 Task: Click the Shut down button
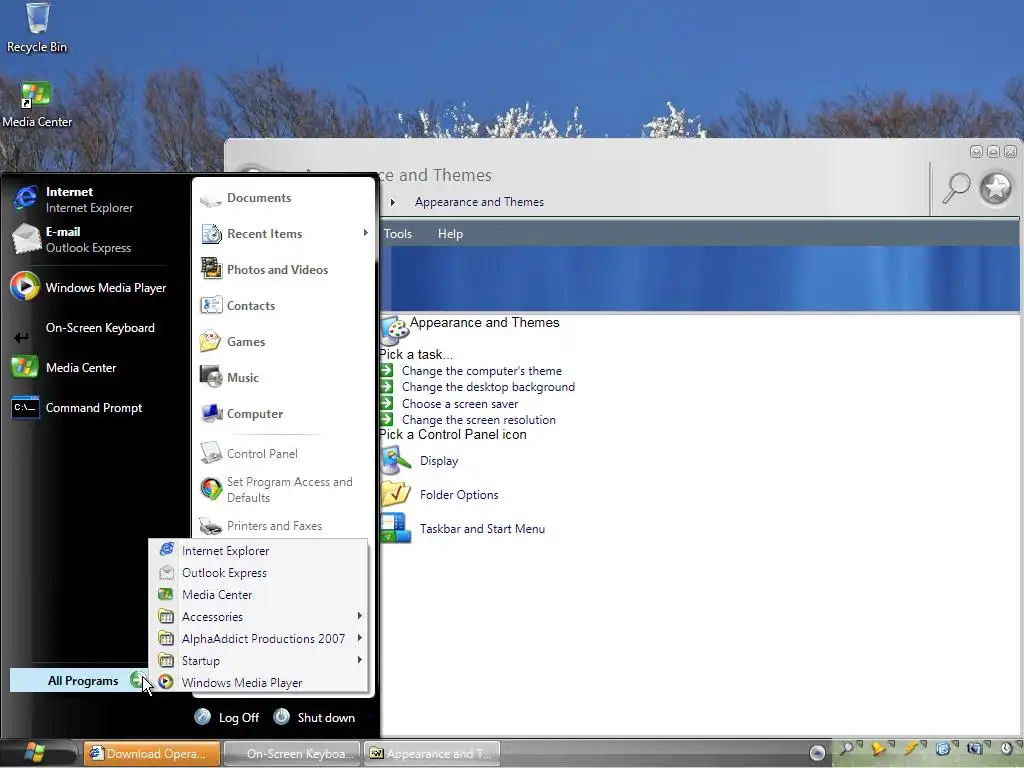pos(314,718)
